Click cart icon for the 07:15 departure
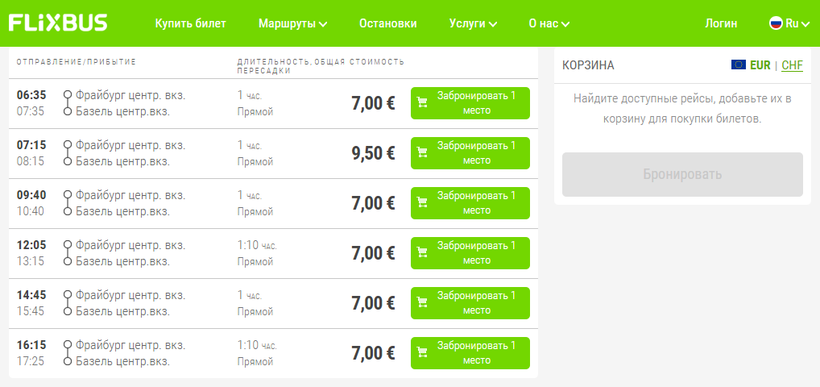 [x=423, y=153]
